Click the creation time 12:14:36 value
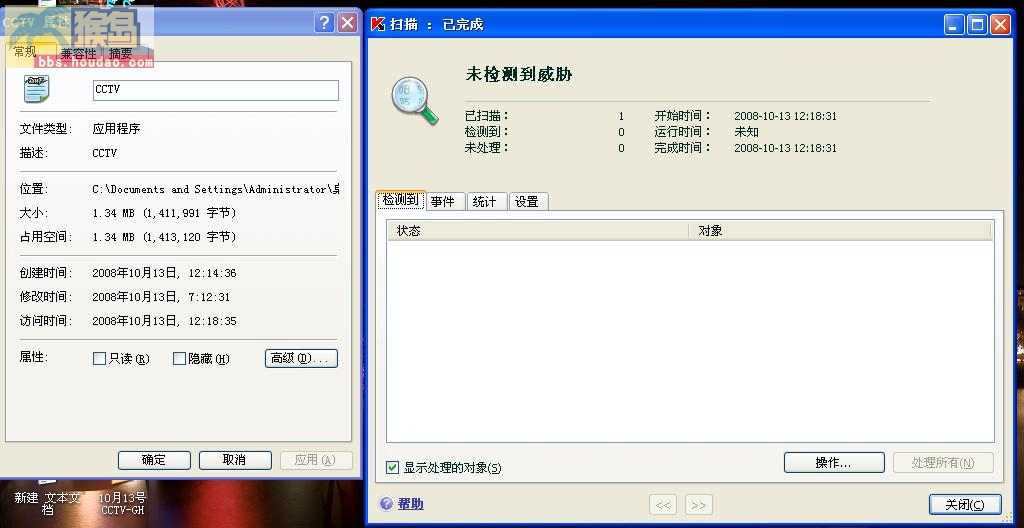This screenshot has width=1024, height=528. [x=165, y=273]
